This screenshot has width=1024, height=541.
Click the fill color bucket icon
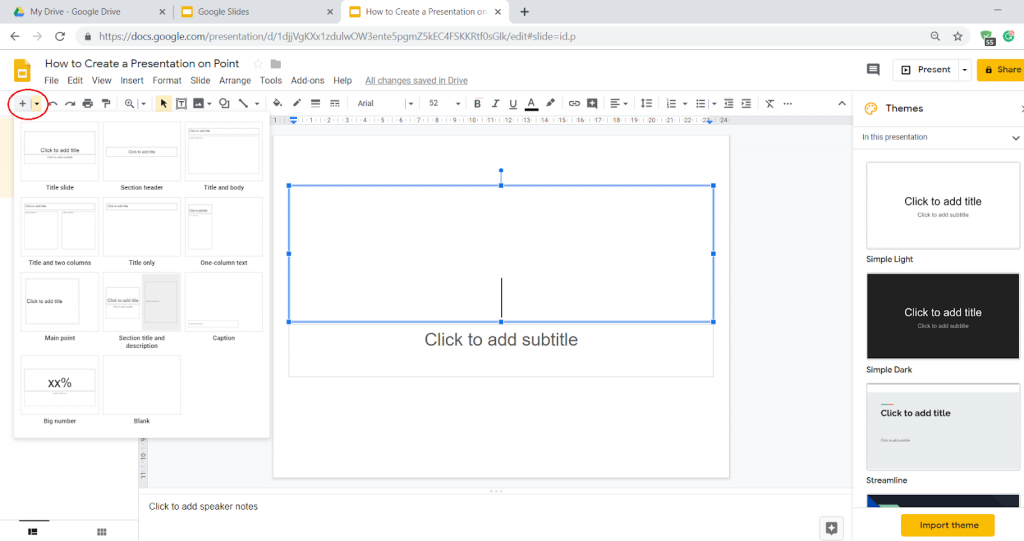coord(278,103)
